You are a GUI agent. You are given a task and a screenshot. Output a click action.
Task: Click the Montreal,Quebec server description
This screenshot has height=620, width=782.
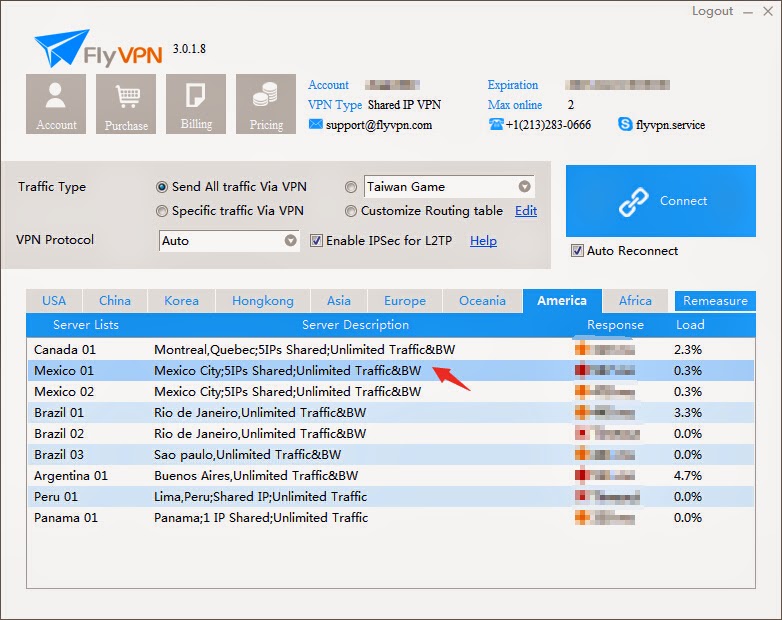click(x=305, y=350)
